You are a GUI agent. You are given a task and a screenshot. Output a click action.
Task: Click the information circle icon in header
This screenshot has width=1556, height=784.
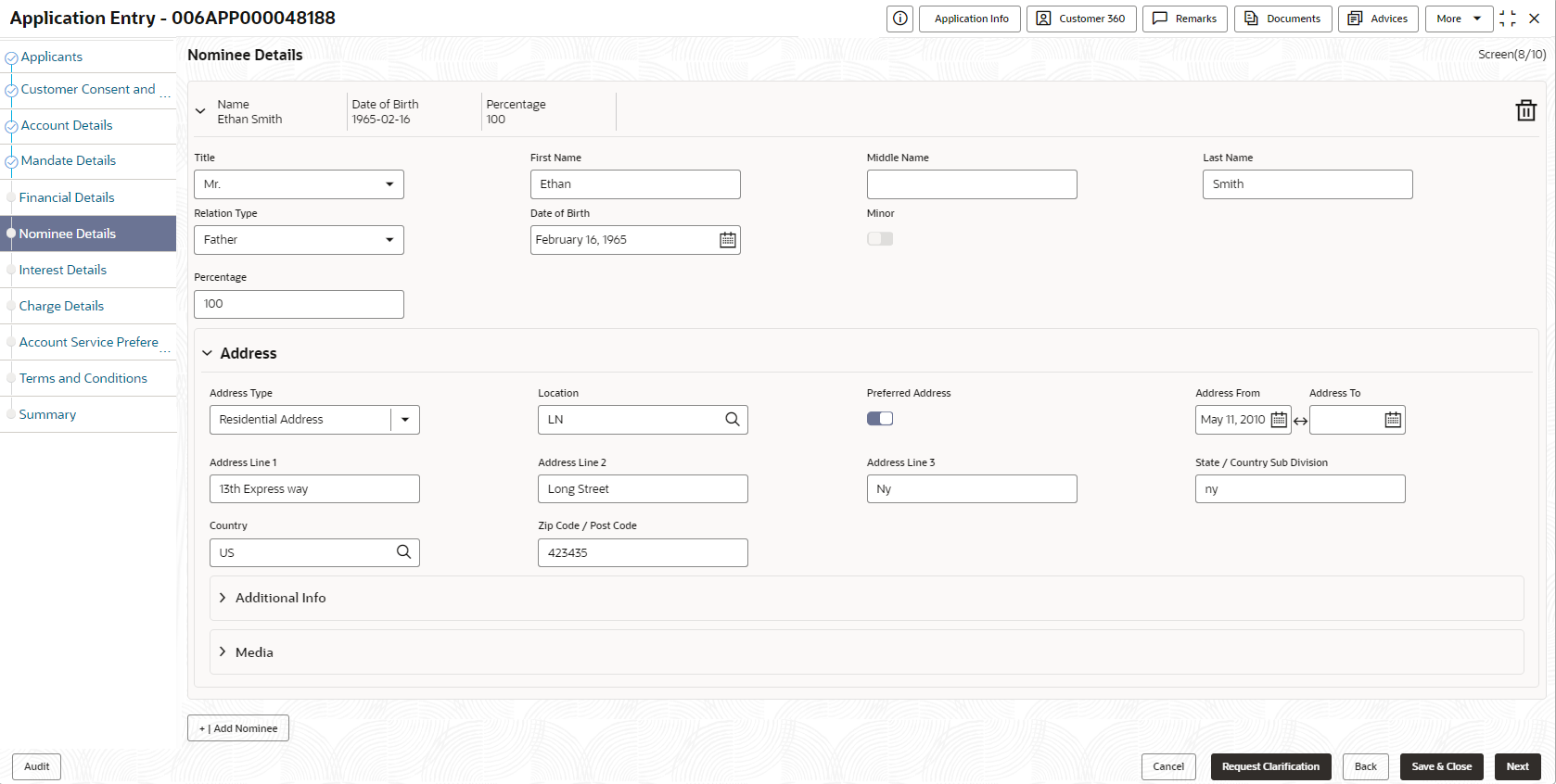coord(899,19)
